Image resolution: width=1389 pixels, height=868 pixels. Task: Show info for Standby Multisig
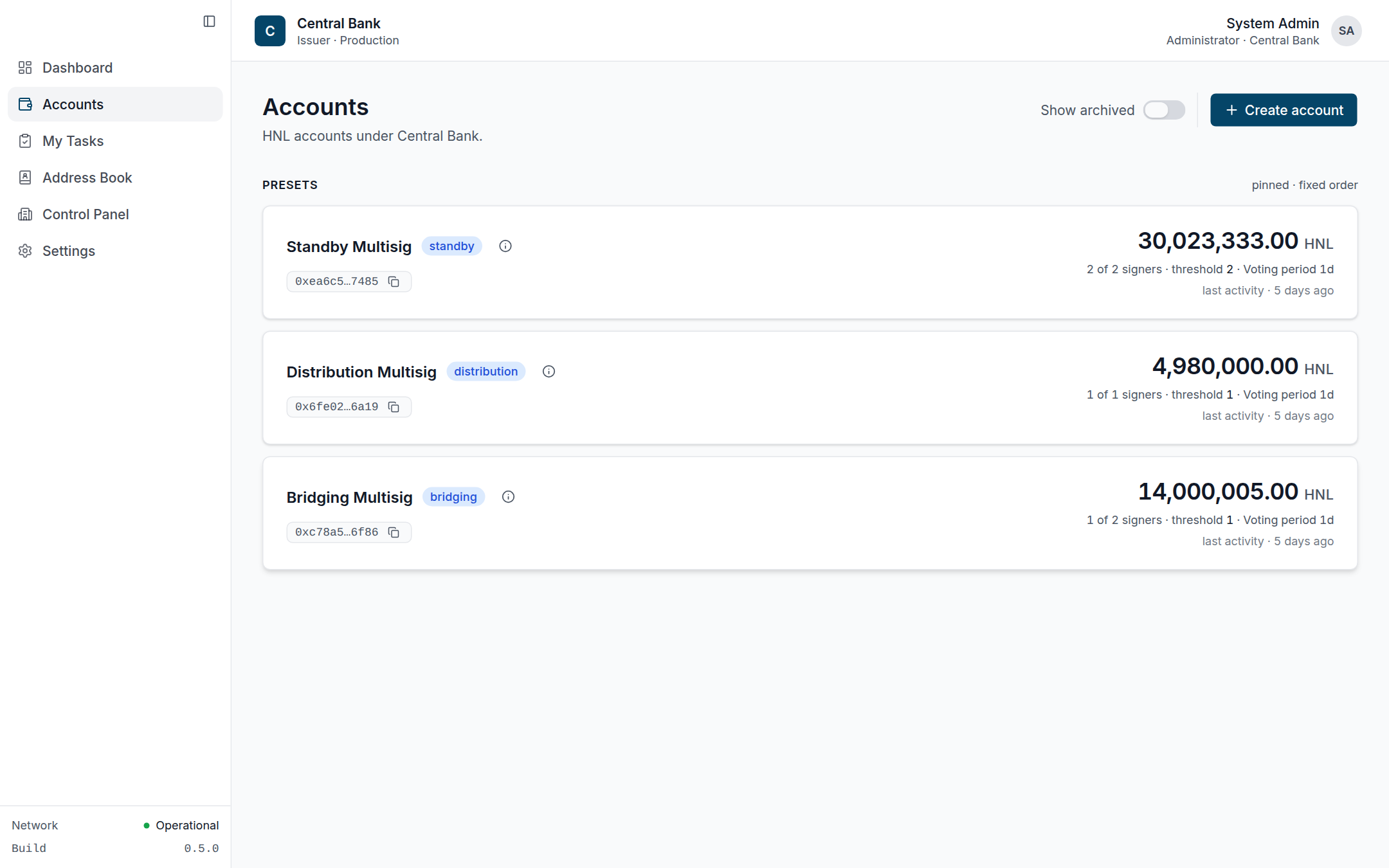(x=505, y=246)
